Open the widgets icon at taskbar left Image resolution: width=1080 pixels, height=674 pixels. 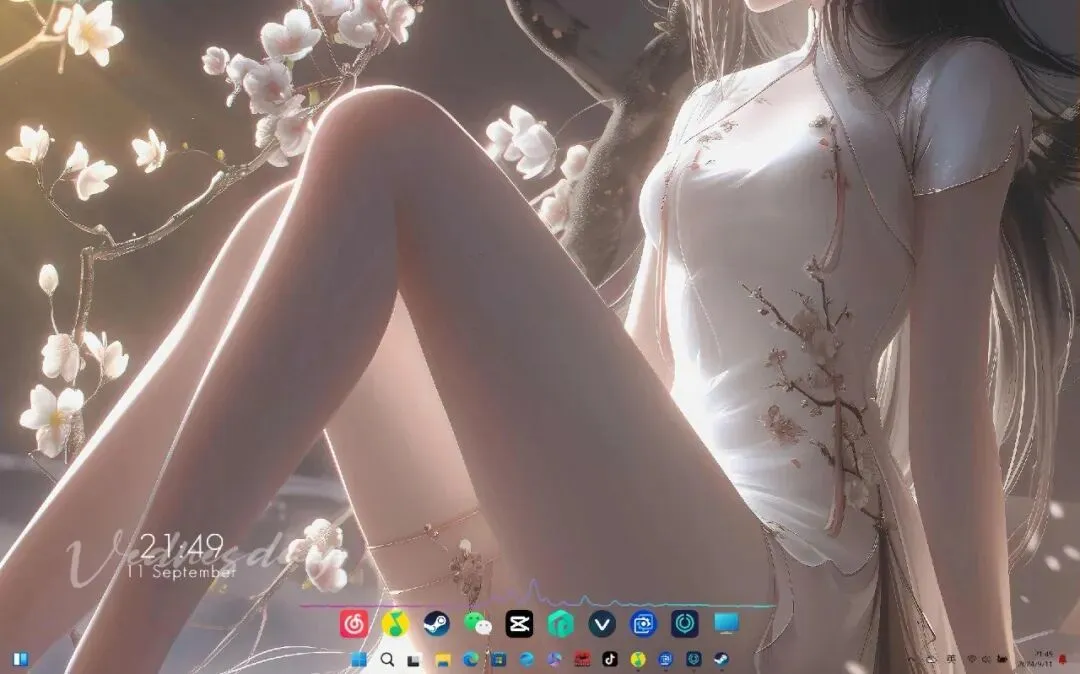[x=20, y=660]
